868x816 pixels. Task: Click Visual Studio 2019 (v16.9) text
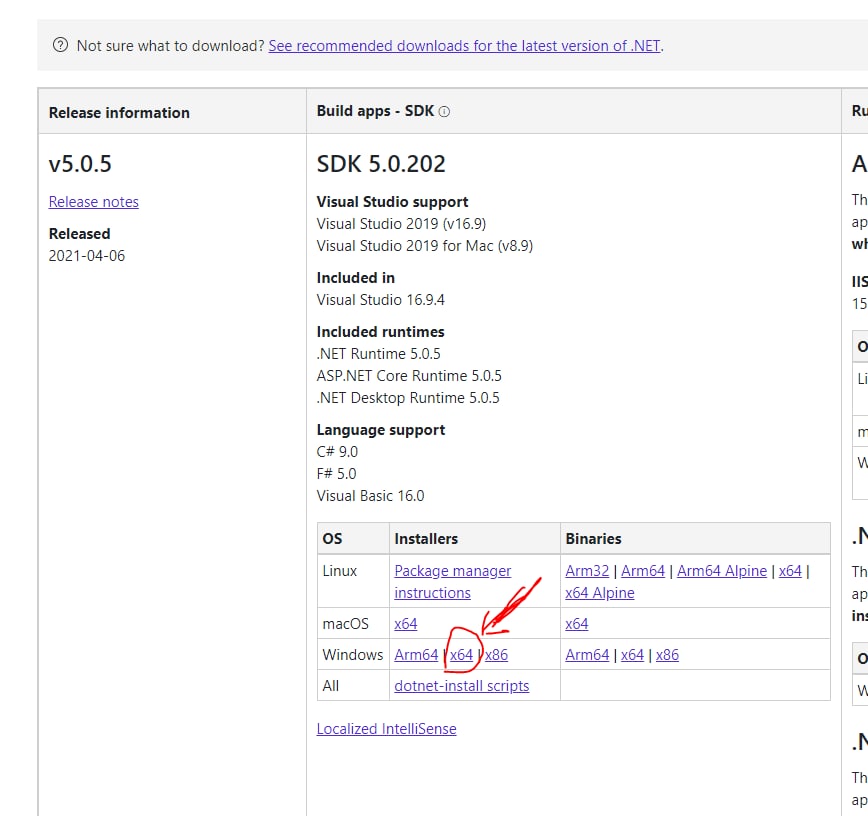pos(401,224)
